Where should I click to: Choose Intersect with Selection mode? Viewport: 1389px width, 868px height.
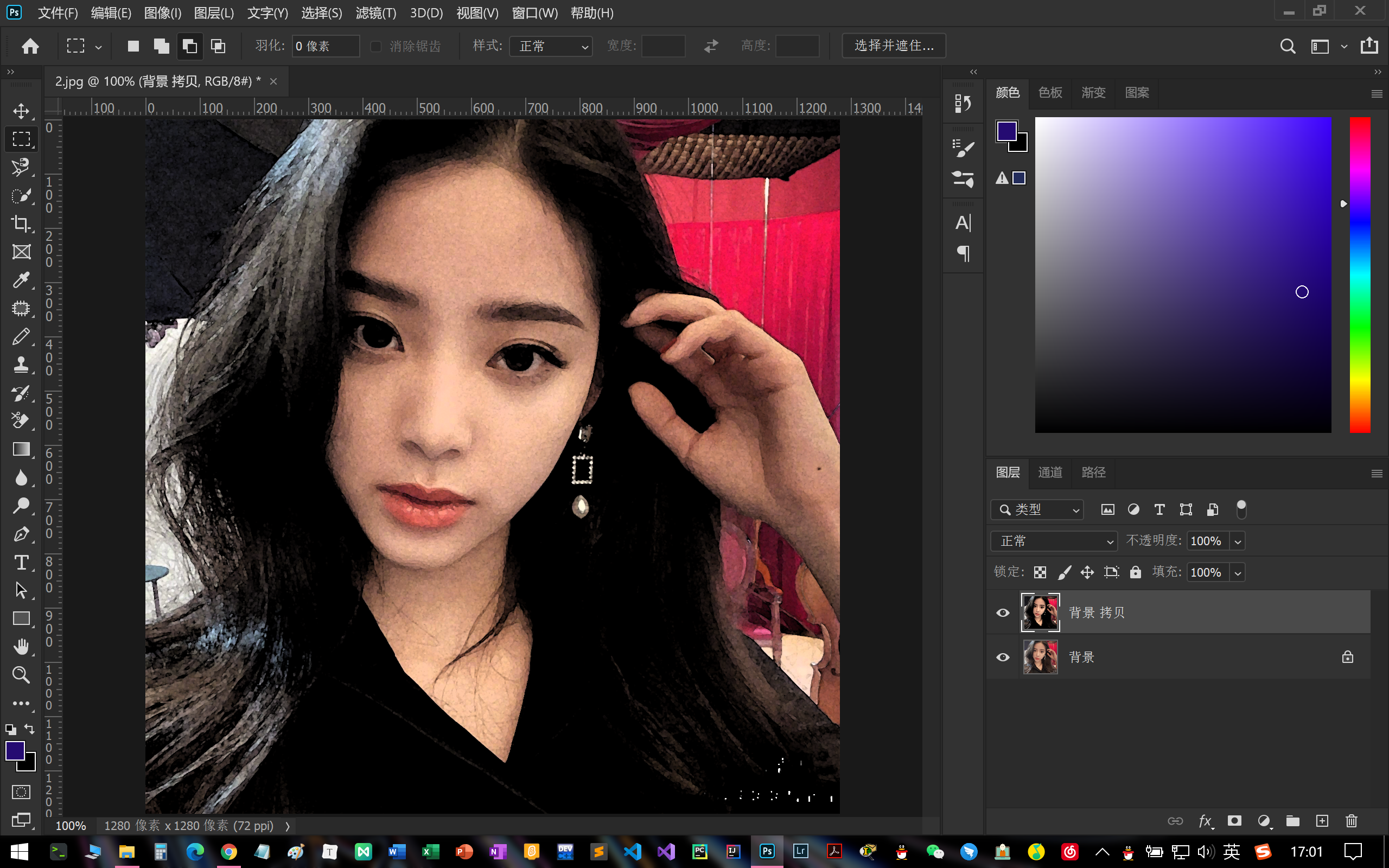pyautogui.click(x=218, y=46)
